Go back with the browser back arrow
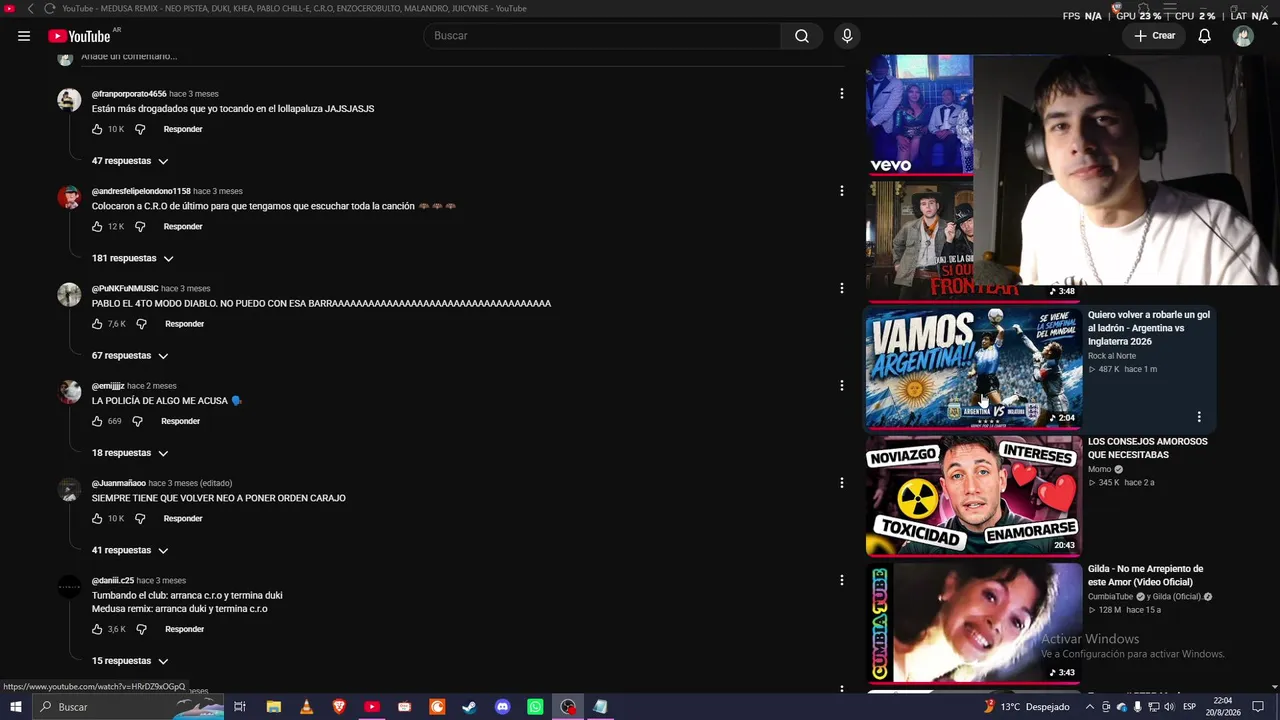 point(30,8)
